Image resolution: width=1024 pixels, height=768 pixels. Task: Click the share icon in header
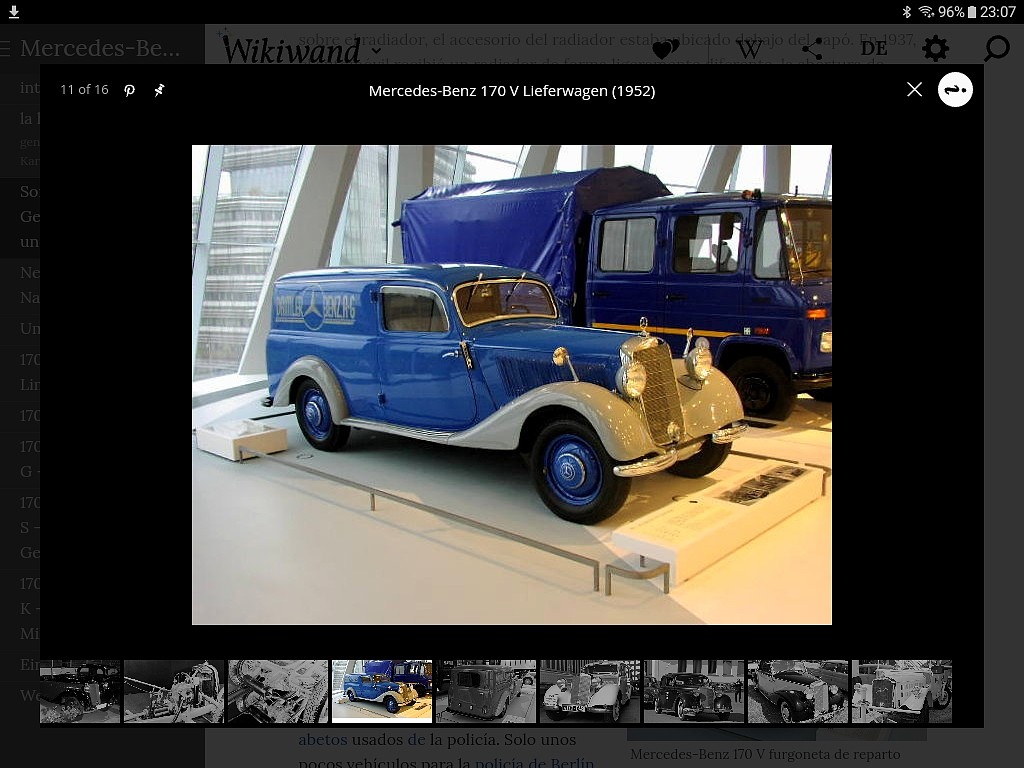click(812, 49)
